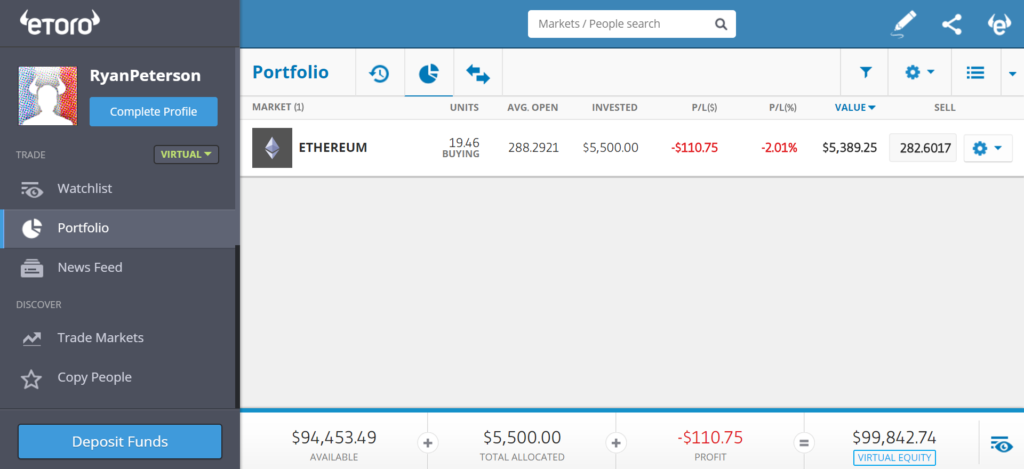Click the INVESTED column header
Viewport: 1024px width, 469px height.
pos(615,107)
